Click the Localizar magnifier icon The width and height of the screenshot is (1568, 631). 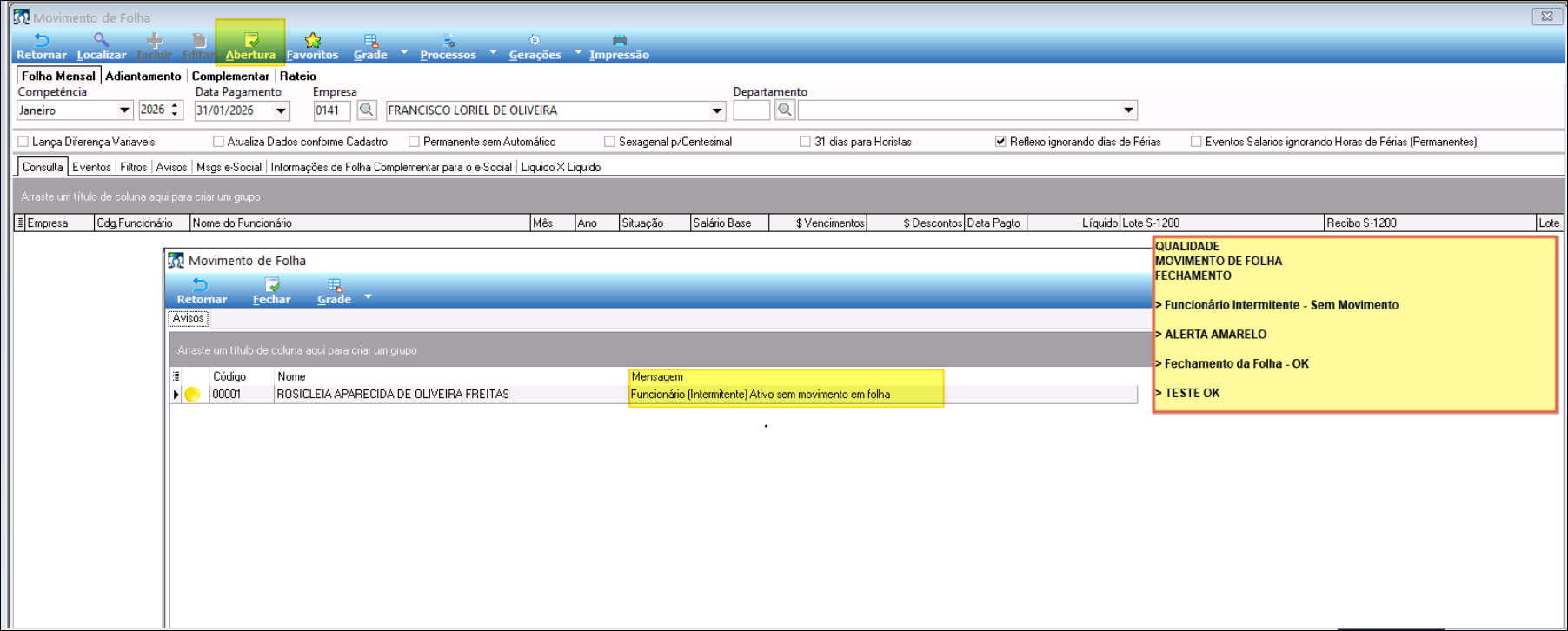point(101,41)
